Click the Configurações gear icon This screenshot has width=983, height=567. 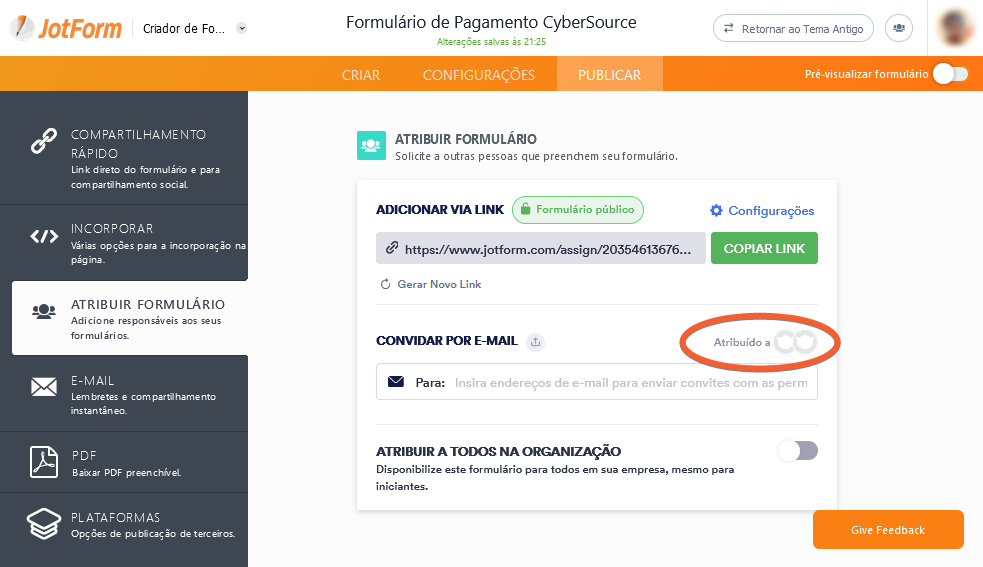[716, 211]
